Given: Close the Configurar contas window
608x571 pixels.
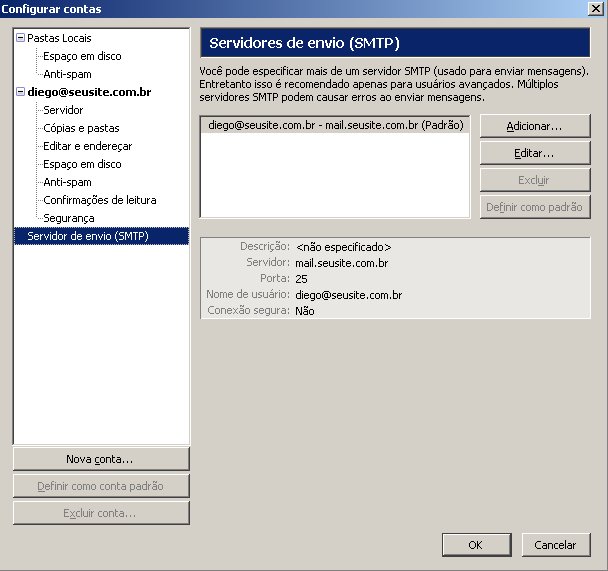Looking at the screenshot, I should (596, 9).
